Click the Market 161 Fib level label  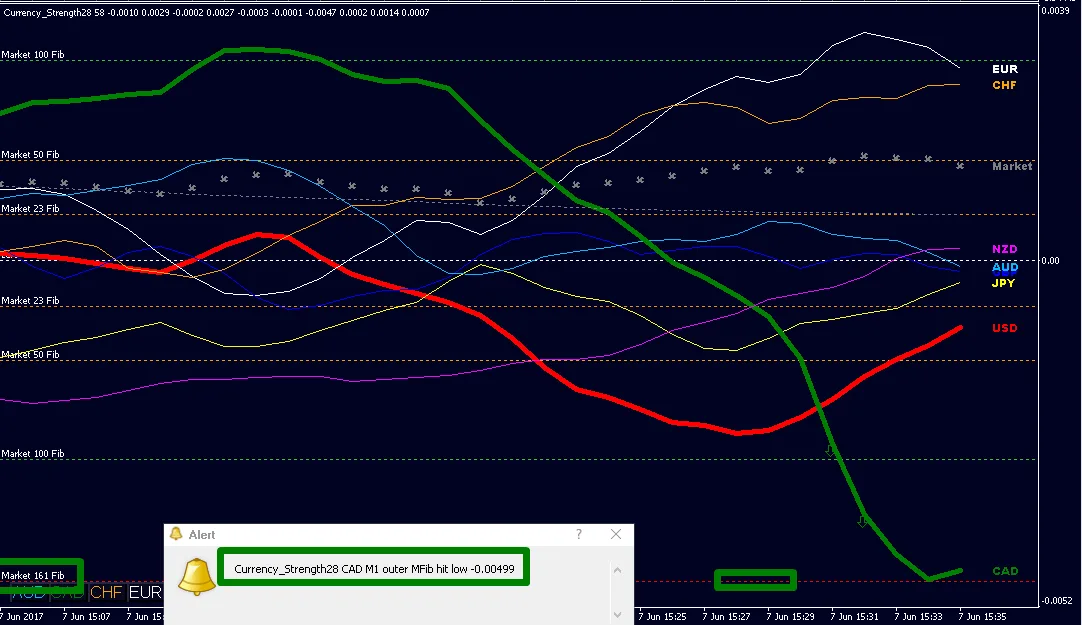(33, 576)
